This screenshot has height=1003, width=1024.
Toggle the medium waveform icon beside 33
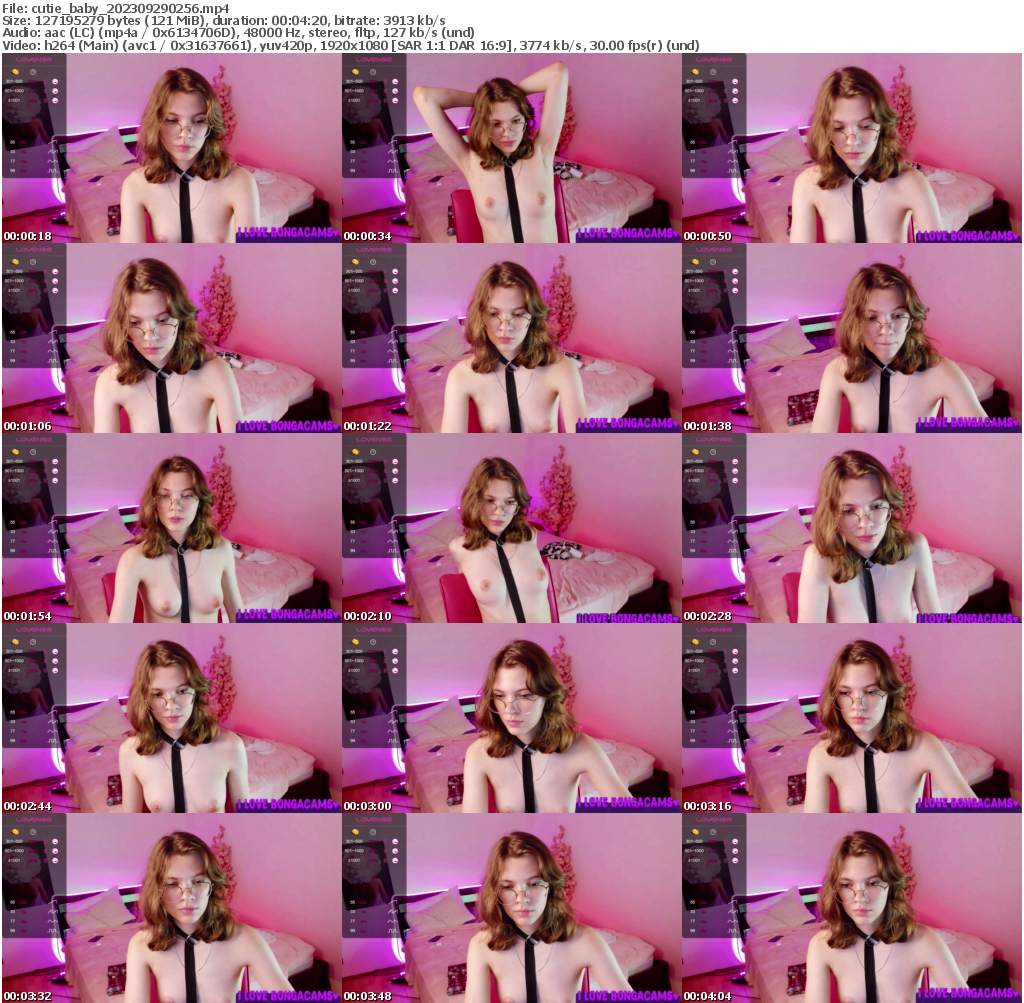52,151
